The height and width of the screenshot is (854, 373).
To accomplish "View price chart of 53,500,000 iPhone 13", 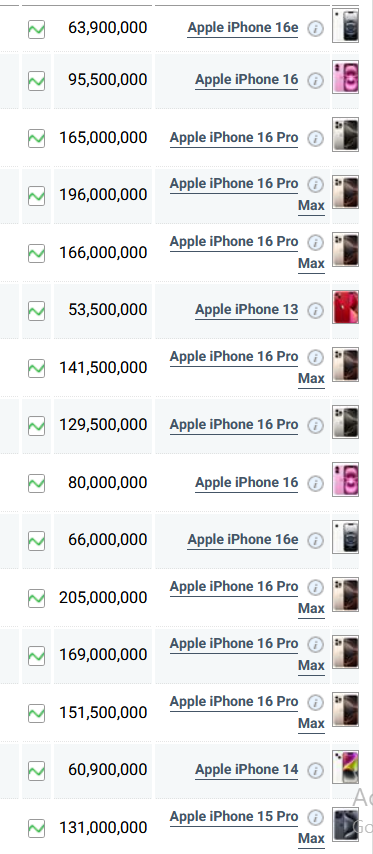I will 36,311.
